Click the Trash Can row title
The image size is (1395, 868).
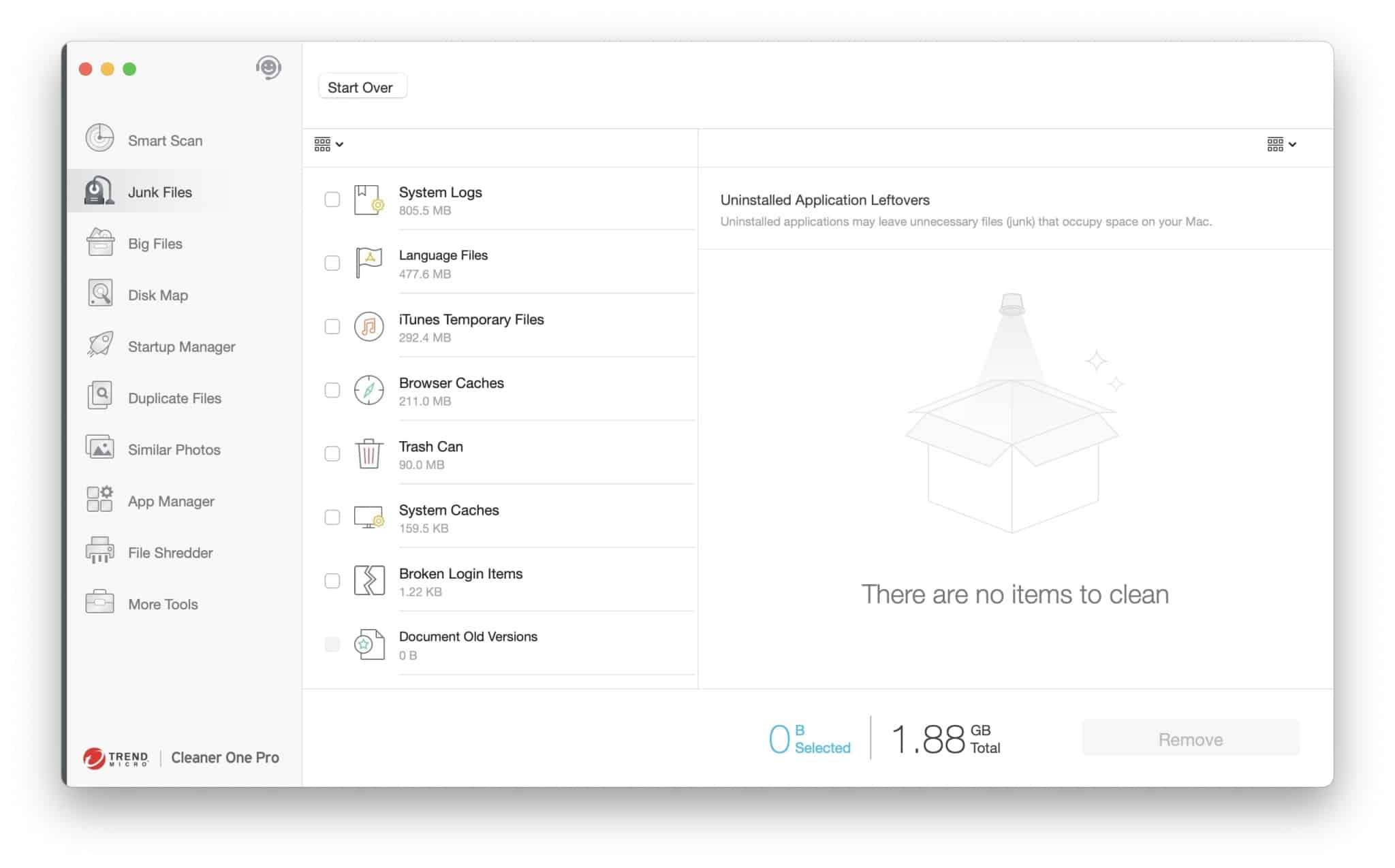[430, 447]
